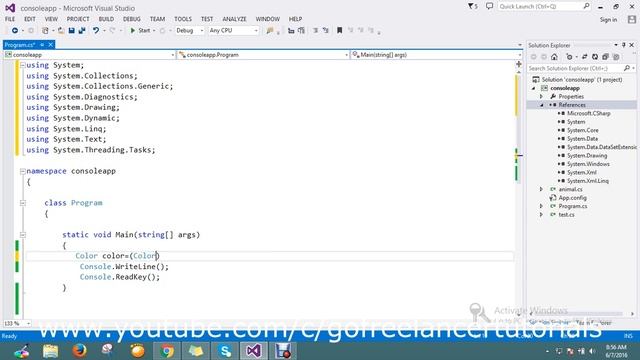The width and height of the screenshot is (640, 360).
Task: Open the VIEW menu
Action: 51,19
